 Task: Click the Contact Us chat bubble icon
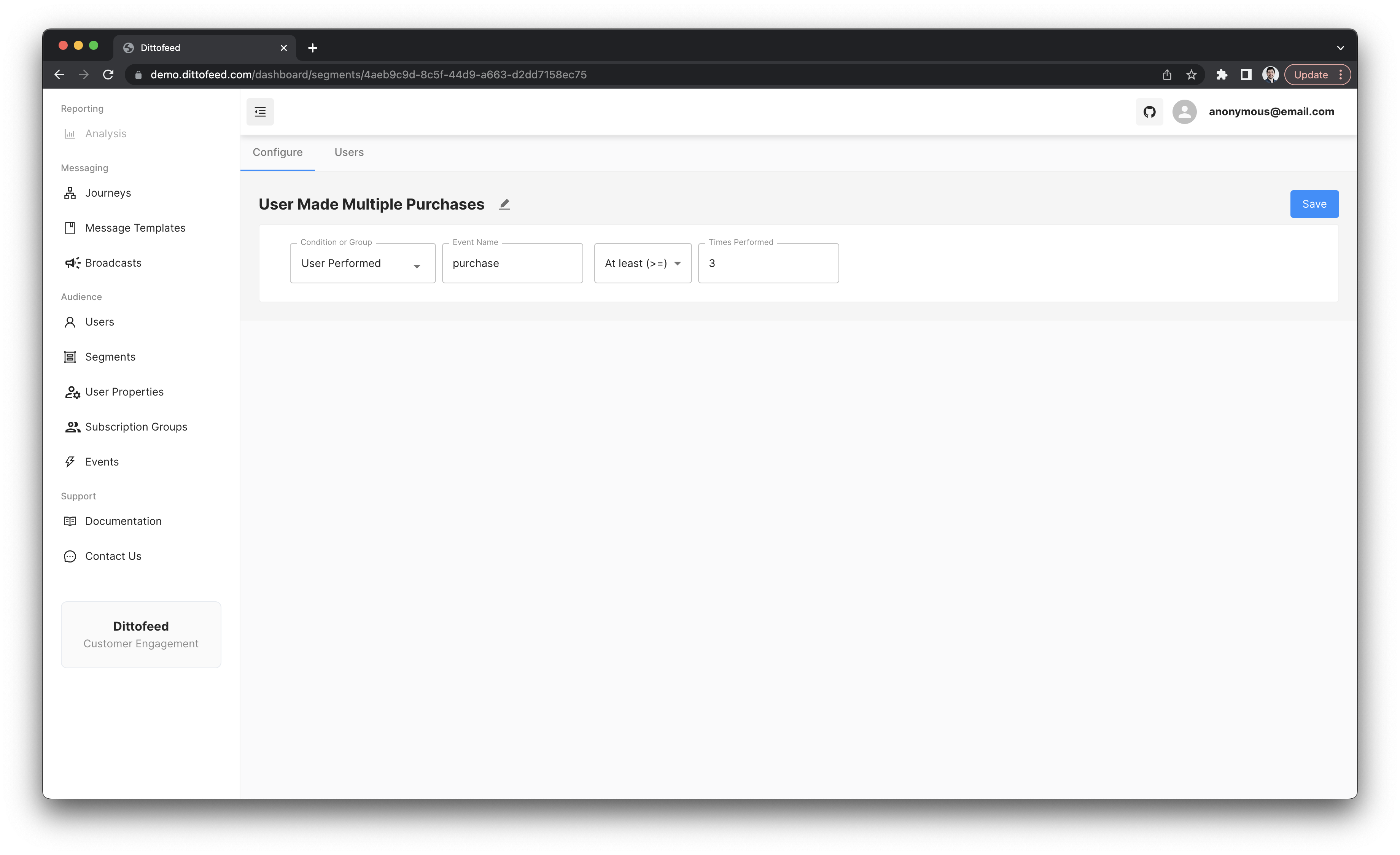[x=70, y=557]
